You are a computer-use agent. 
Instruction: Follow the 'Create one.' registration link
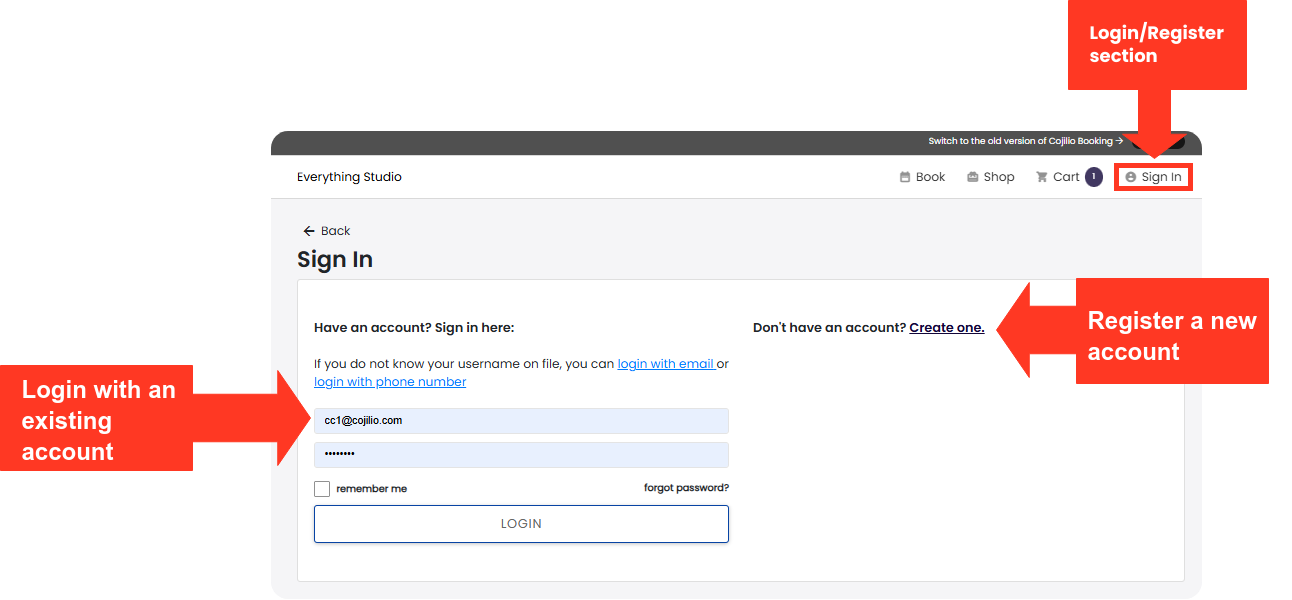(946, 328)
